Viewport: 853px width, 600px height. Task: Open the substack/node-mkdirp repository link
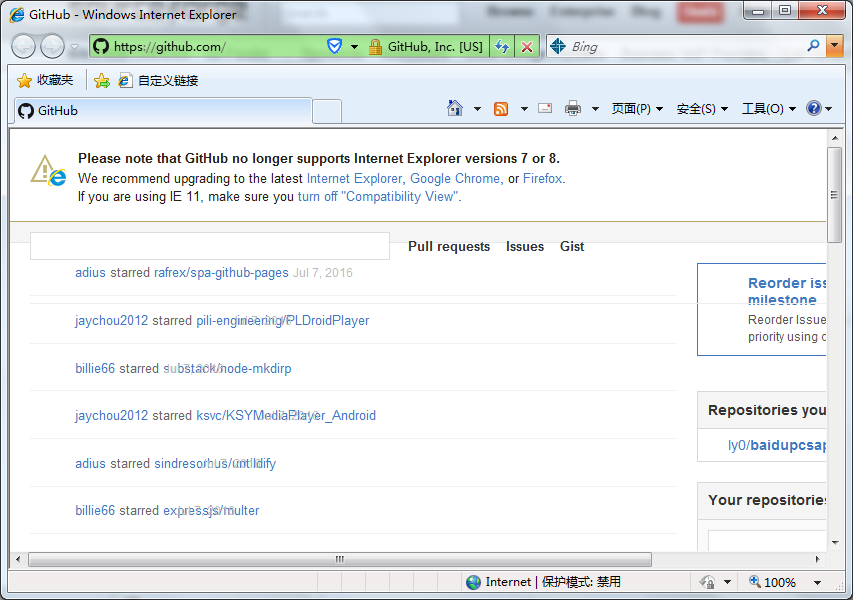(x=227, y=368)
